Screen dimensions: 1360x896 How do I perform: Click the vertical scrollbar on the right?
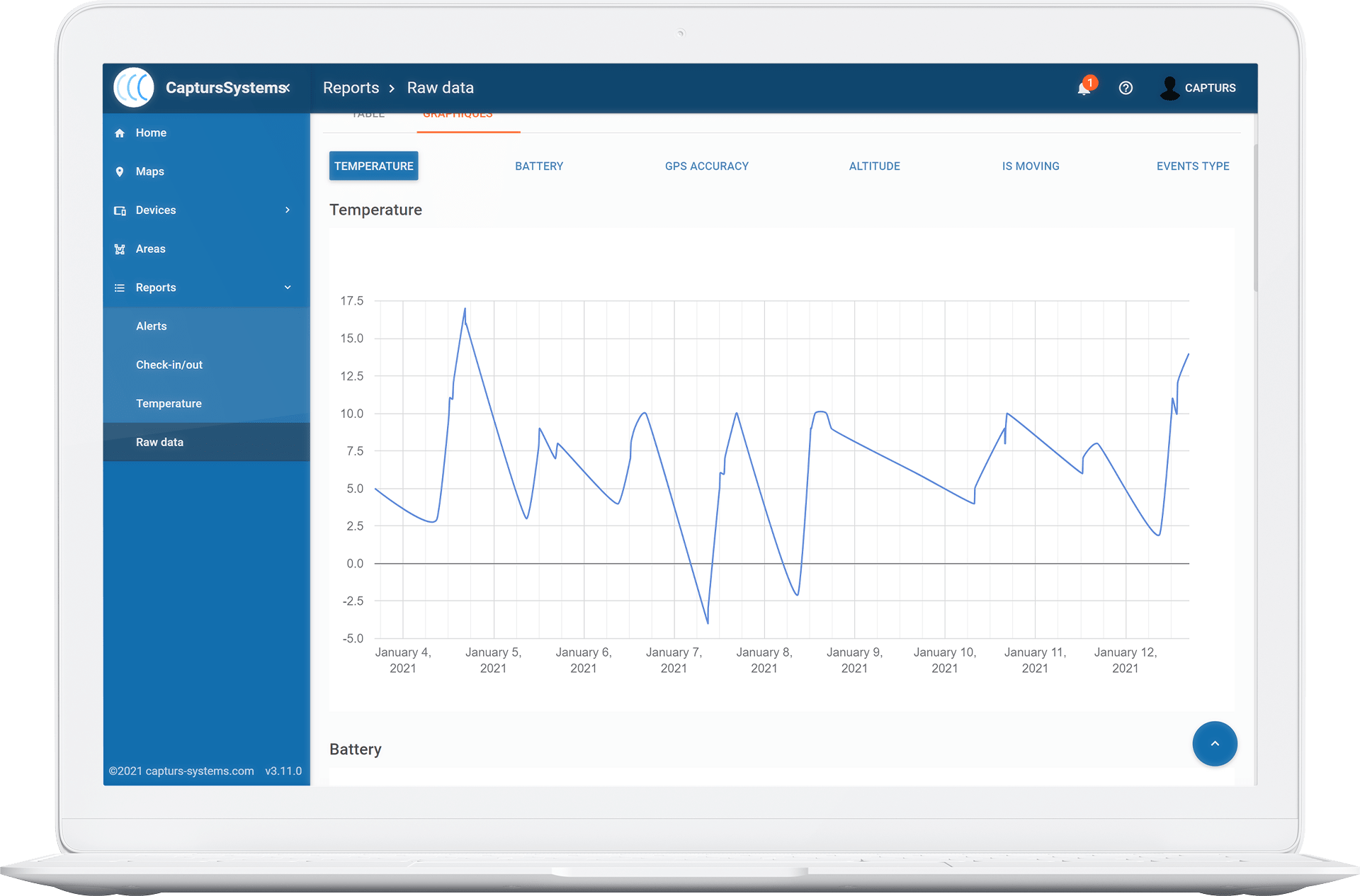[x=1255, y=217]
